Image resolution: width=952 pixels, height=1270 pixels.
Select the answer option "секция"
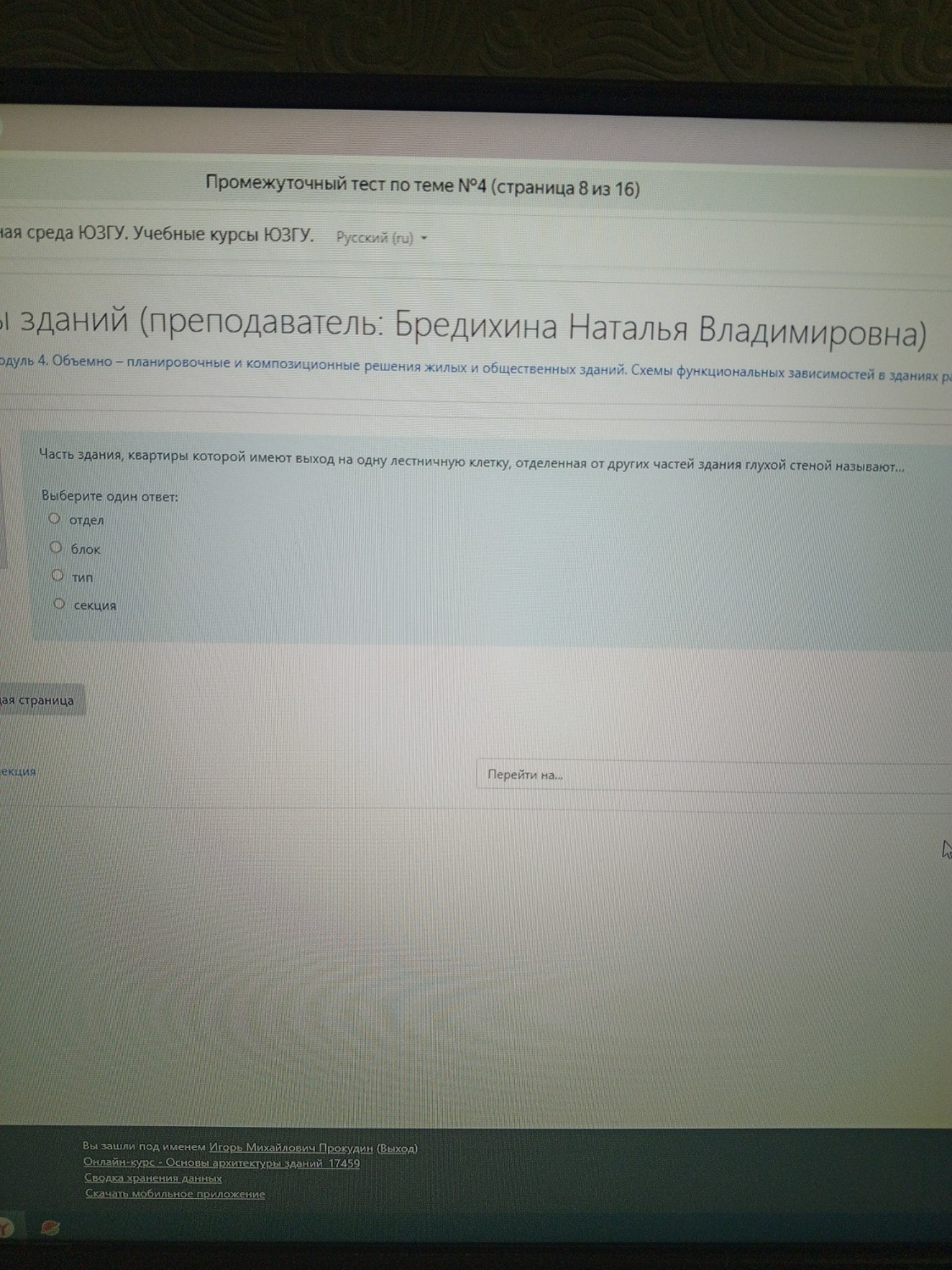pyautogui.click(x=58, y=604)
